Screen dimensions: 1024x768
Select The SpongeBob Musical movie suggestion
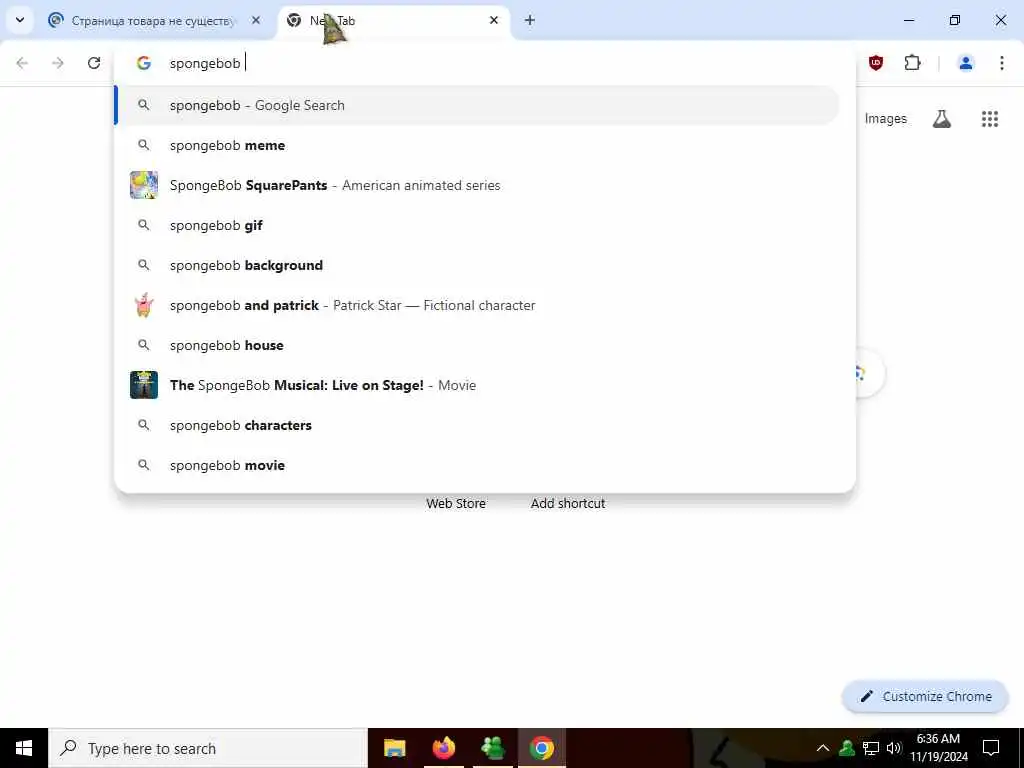click(x=478, y=385)
